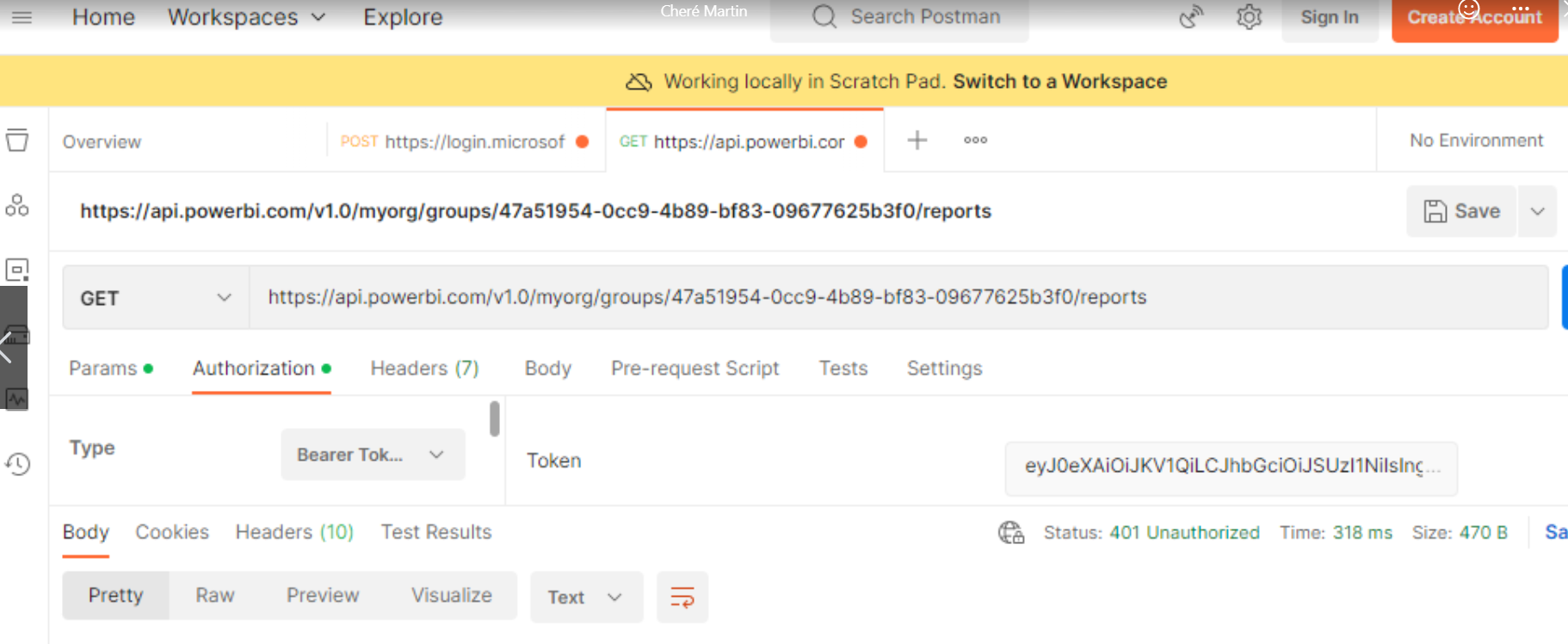Viewport: 1568px width, 644px height.
Task: Go to Home
Action: click(x=103, y=17)
